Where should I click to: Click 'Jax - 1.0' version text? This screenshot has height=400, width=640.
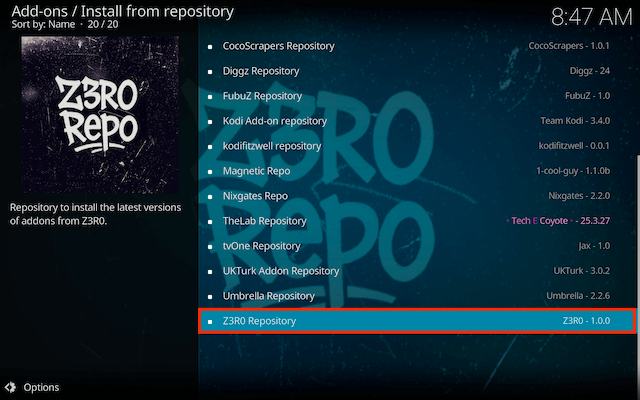(x=594, y=246)
